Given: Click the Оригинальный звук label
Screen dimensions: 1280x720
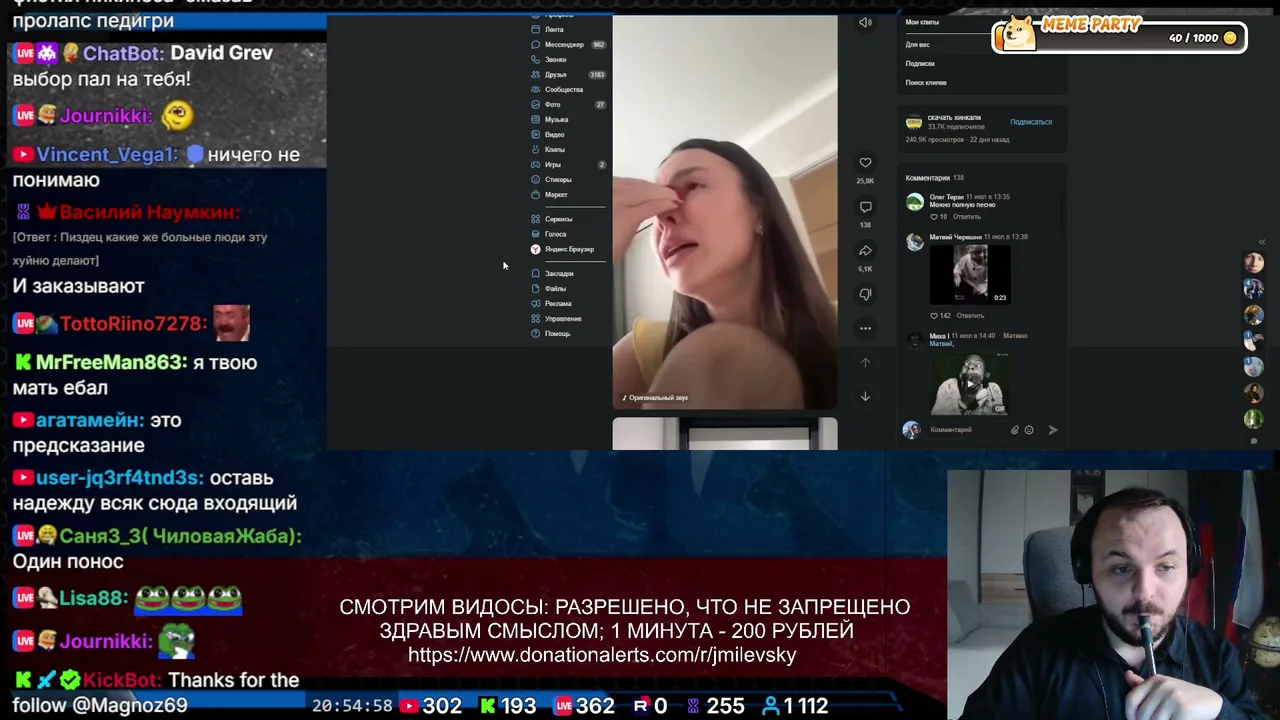Looking at the screenshot, I should (x=655, y=398).
